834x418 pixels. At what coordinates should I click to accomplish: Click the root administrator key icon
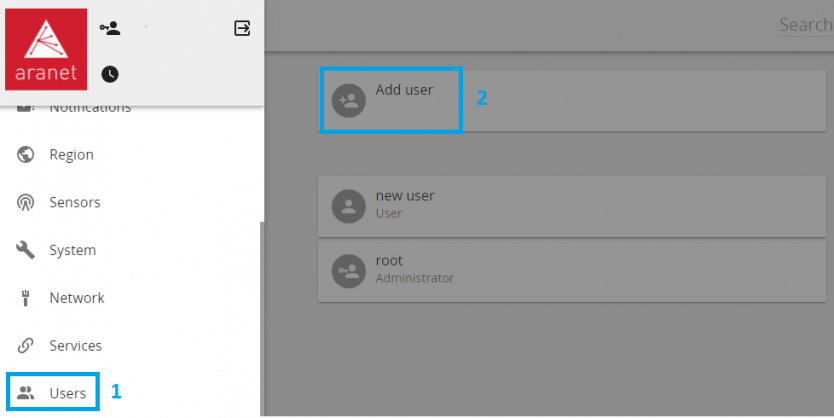point(348,270)
